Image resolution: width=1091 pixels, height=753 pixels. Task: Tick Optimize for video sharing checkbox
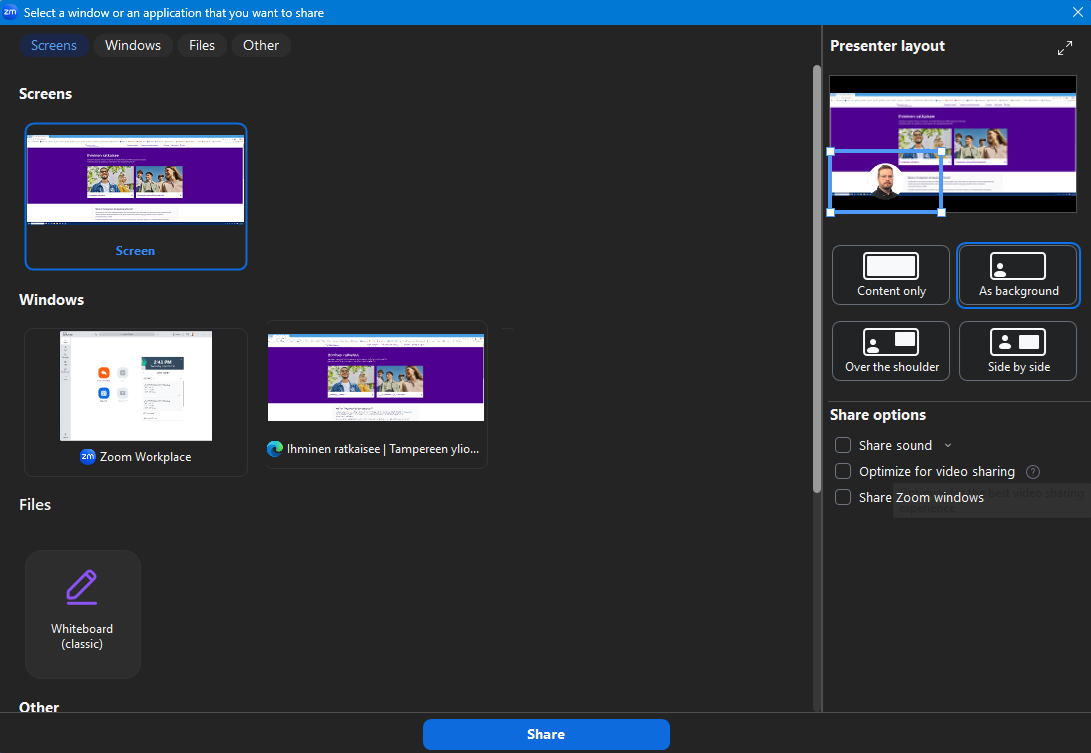[x=843, y=471]
